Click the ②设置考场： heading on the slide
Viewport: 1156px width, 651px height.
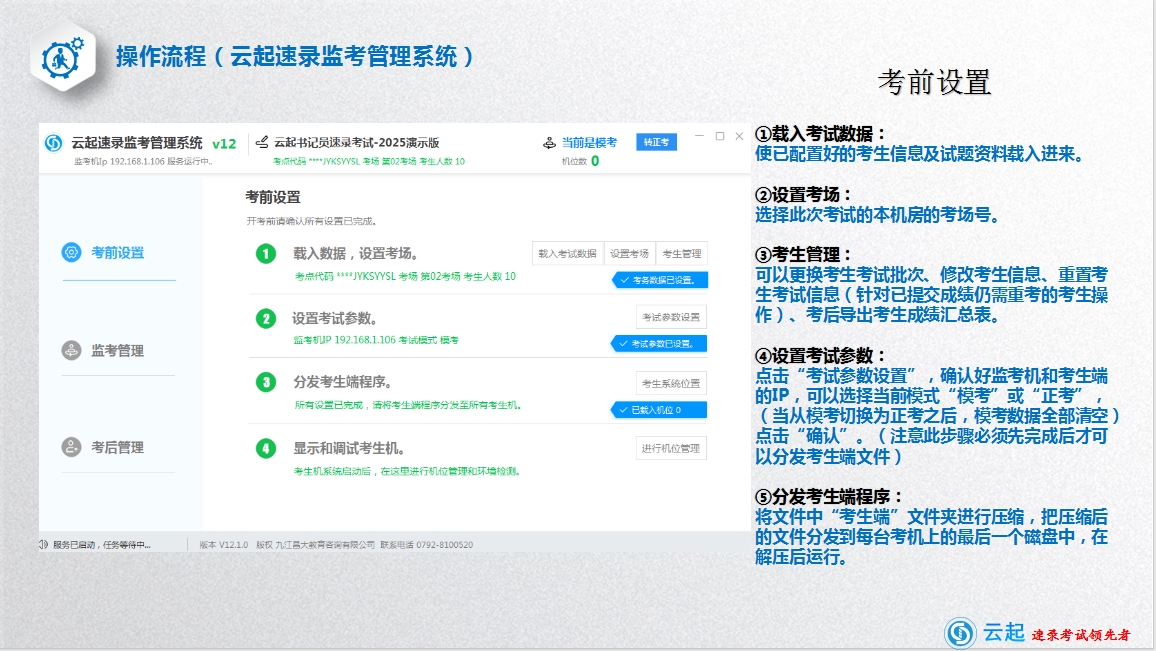(802, 195)
